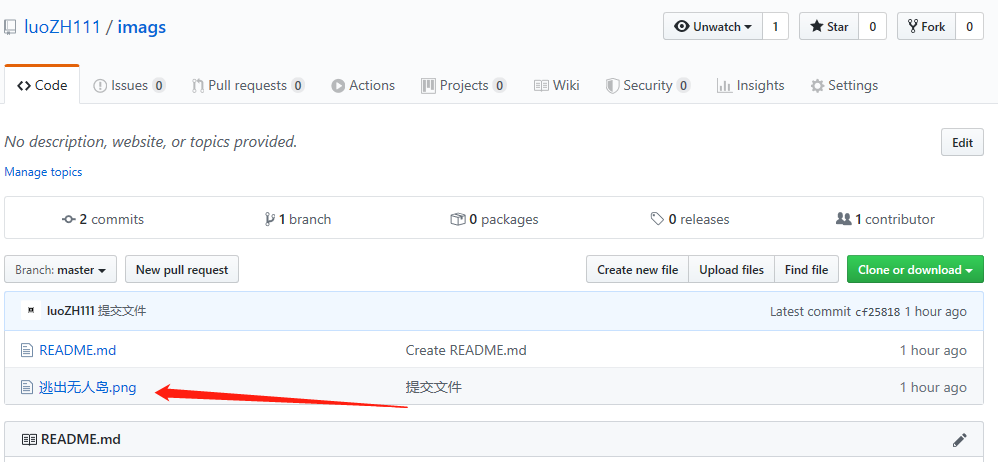Screen dimensions: 998x462
Task: Click the Upload files button
Action: click(731, 269)
